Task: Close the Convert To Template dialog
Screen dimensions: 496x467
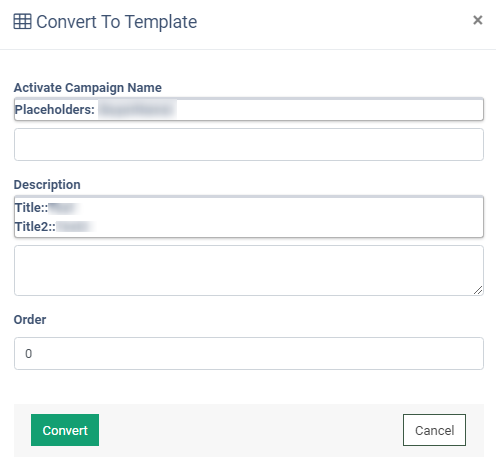Action: pyautogui.click(x=478, y=20)
